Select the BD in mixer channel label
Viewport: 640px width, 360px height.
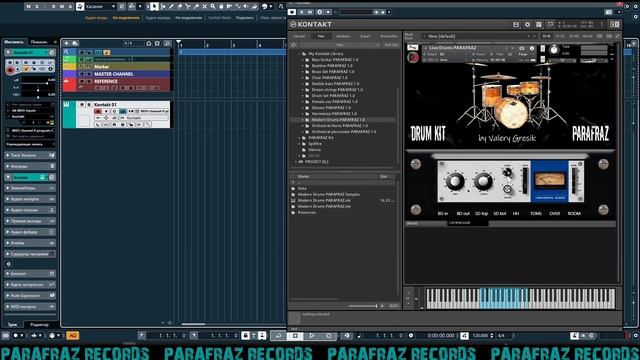tap(443, 213)
